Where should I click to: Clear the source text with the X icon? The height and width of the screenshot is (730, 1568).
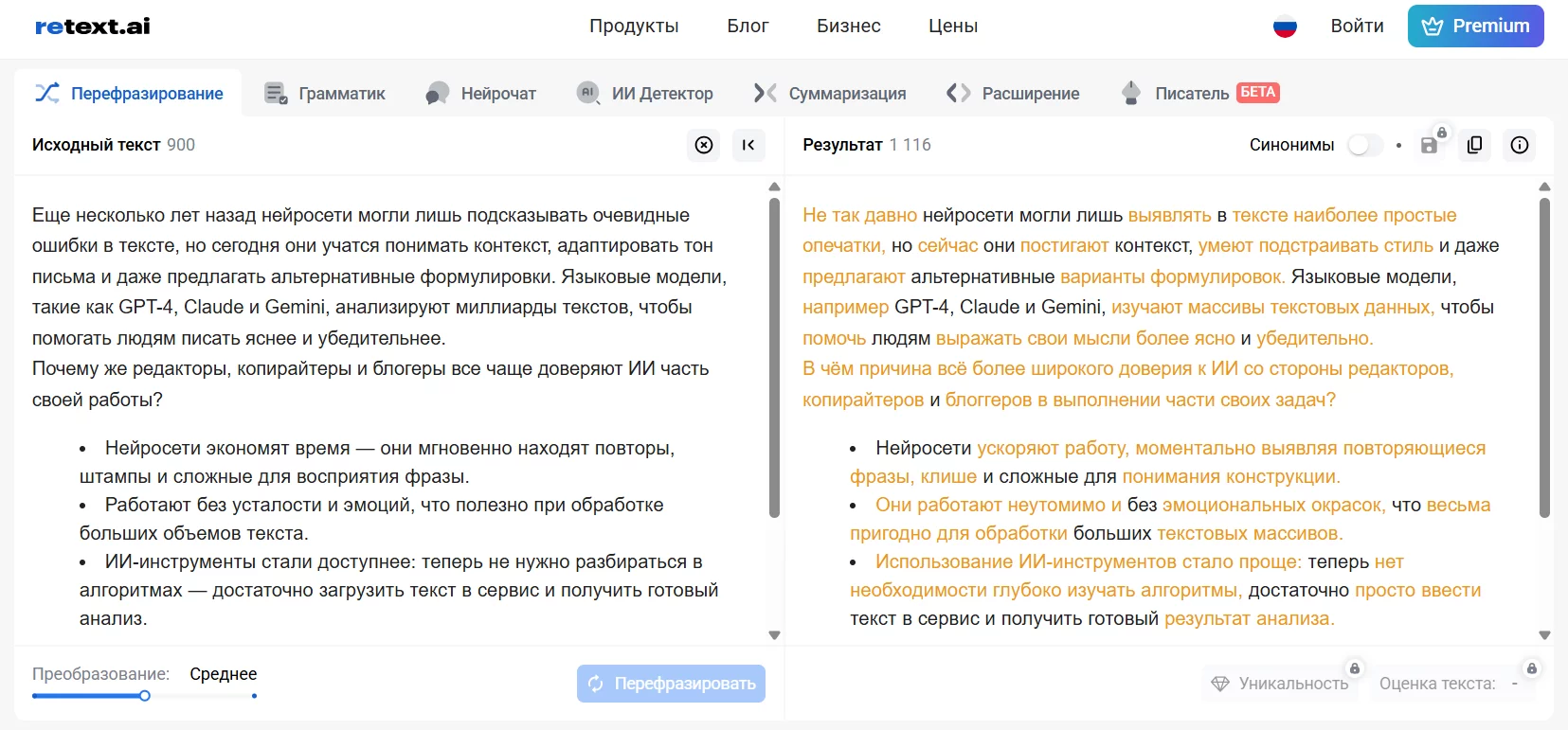[703, 145]
